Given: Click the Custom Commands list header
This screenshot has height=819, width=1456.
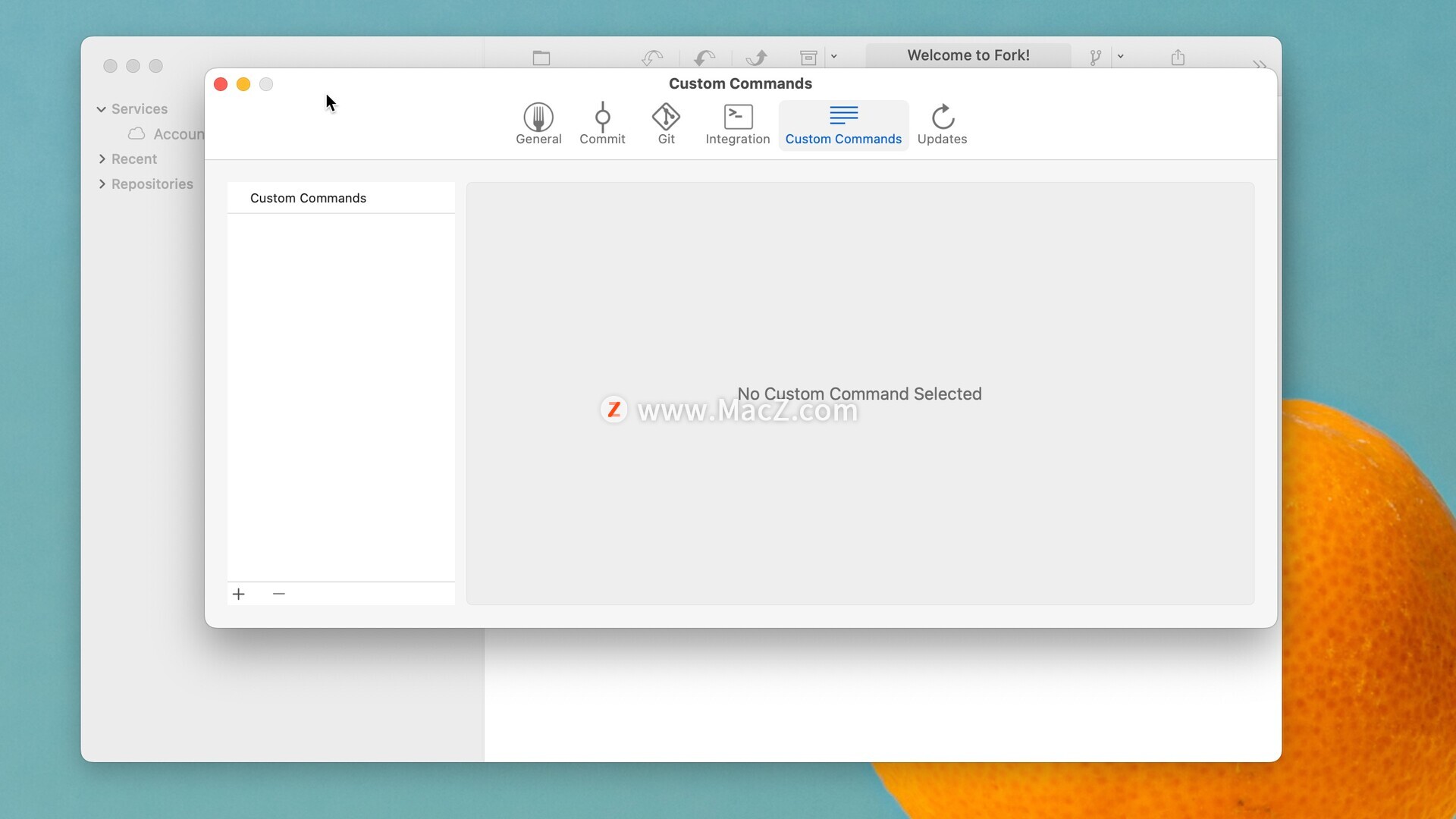Looking at the screenshot, I should click(x=341, y=198).
